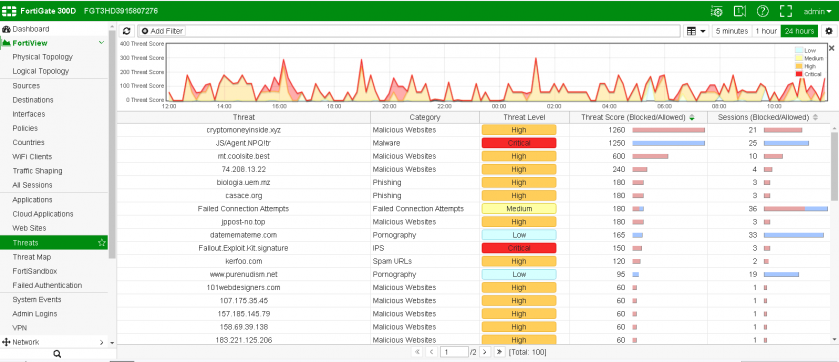Click the Threat column header
Viewport: 839px width, 362px height.
(243, 117)
